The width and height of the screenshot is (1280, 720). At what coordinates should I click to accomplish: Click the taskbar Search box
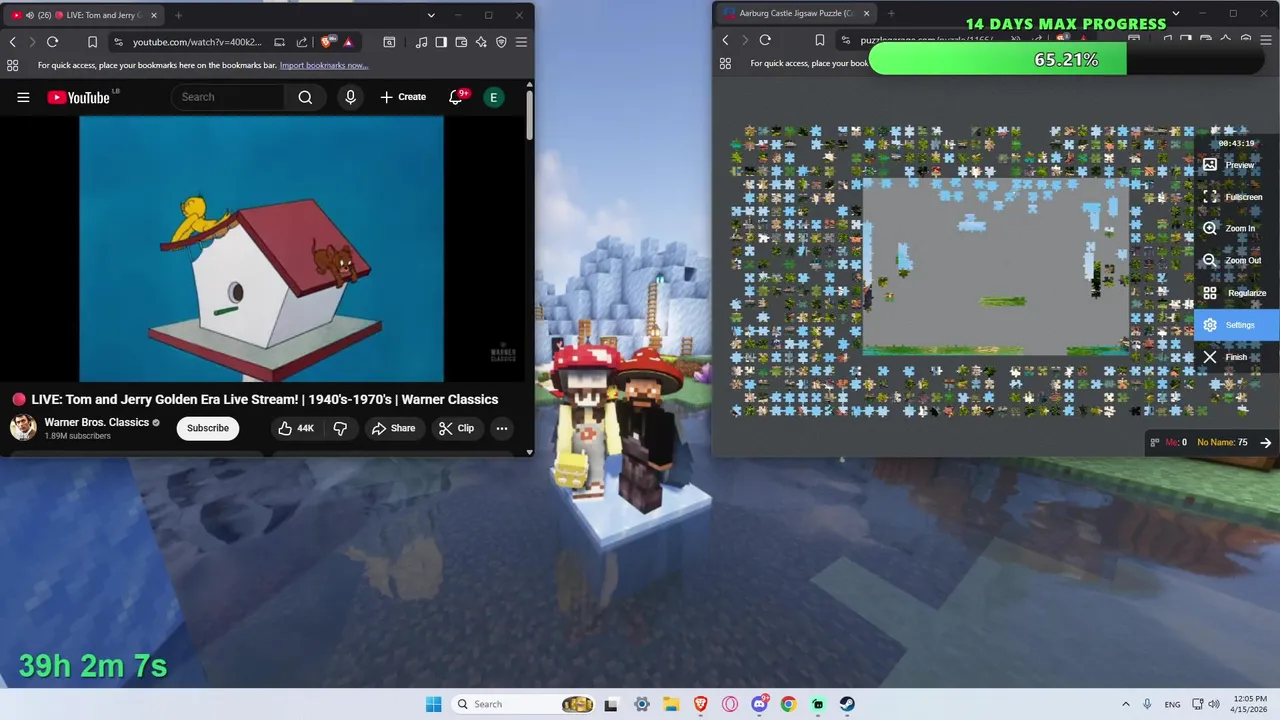tap(523, 704)
